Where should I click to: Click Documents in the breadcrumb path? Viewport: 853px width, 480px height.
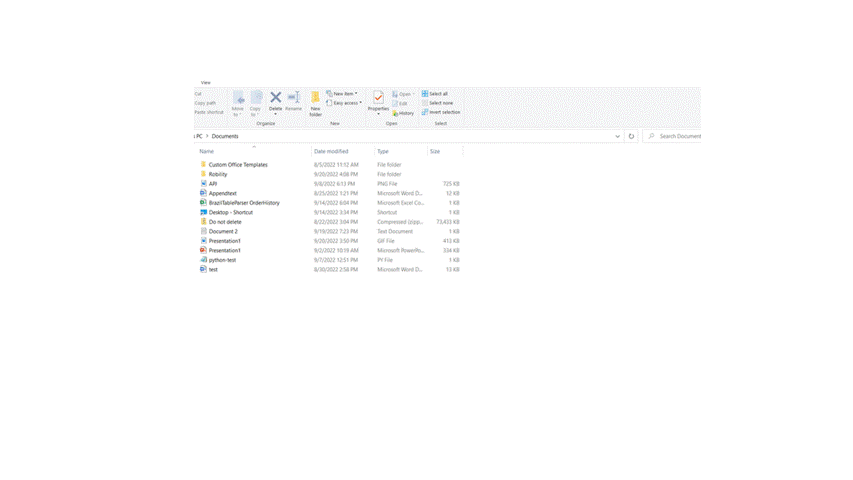[225, 136]
